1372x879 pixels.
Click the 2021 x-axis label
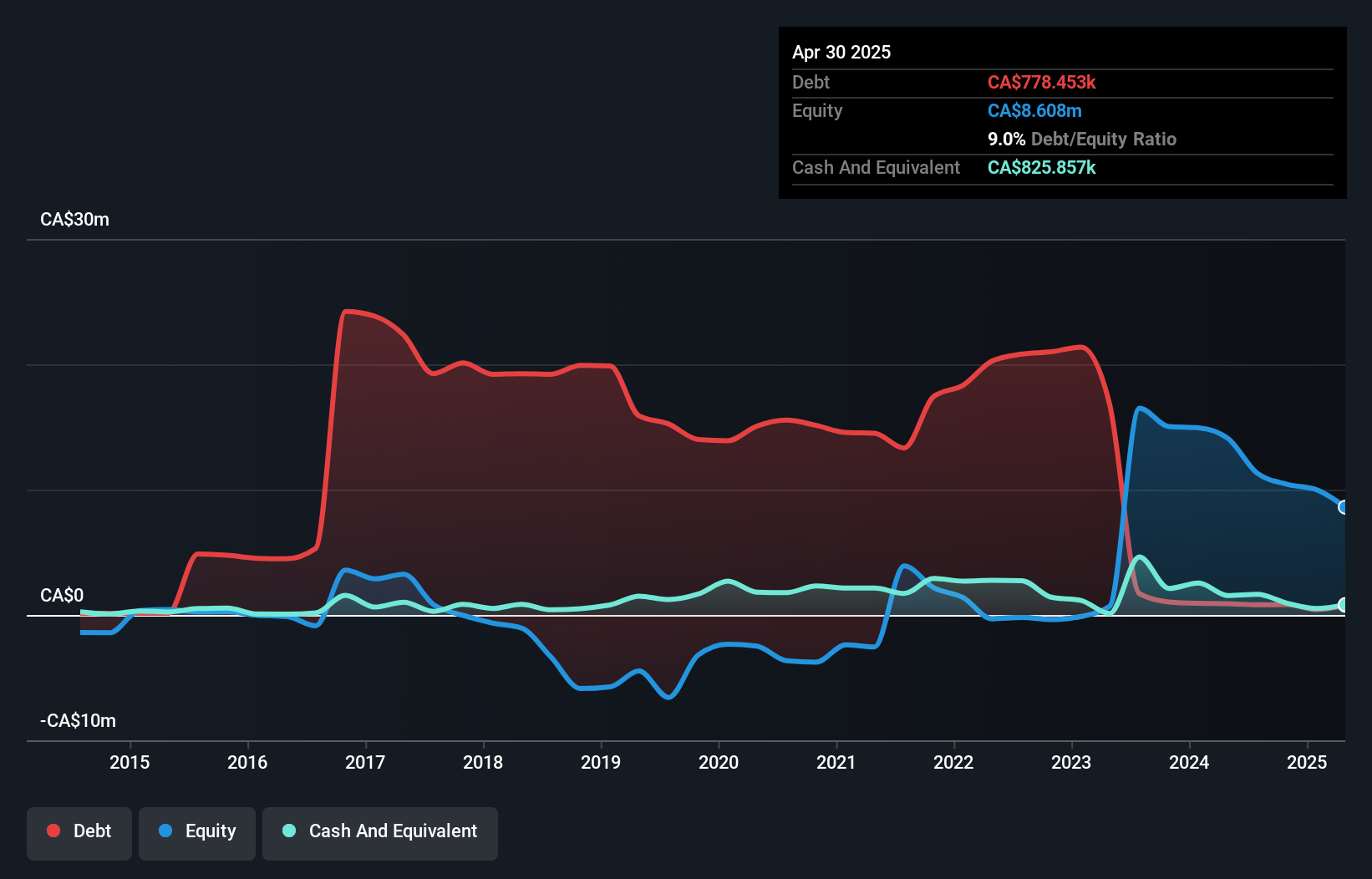[x=836, y=762]
